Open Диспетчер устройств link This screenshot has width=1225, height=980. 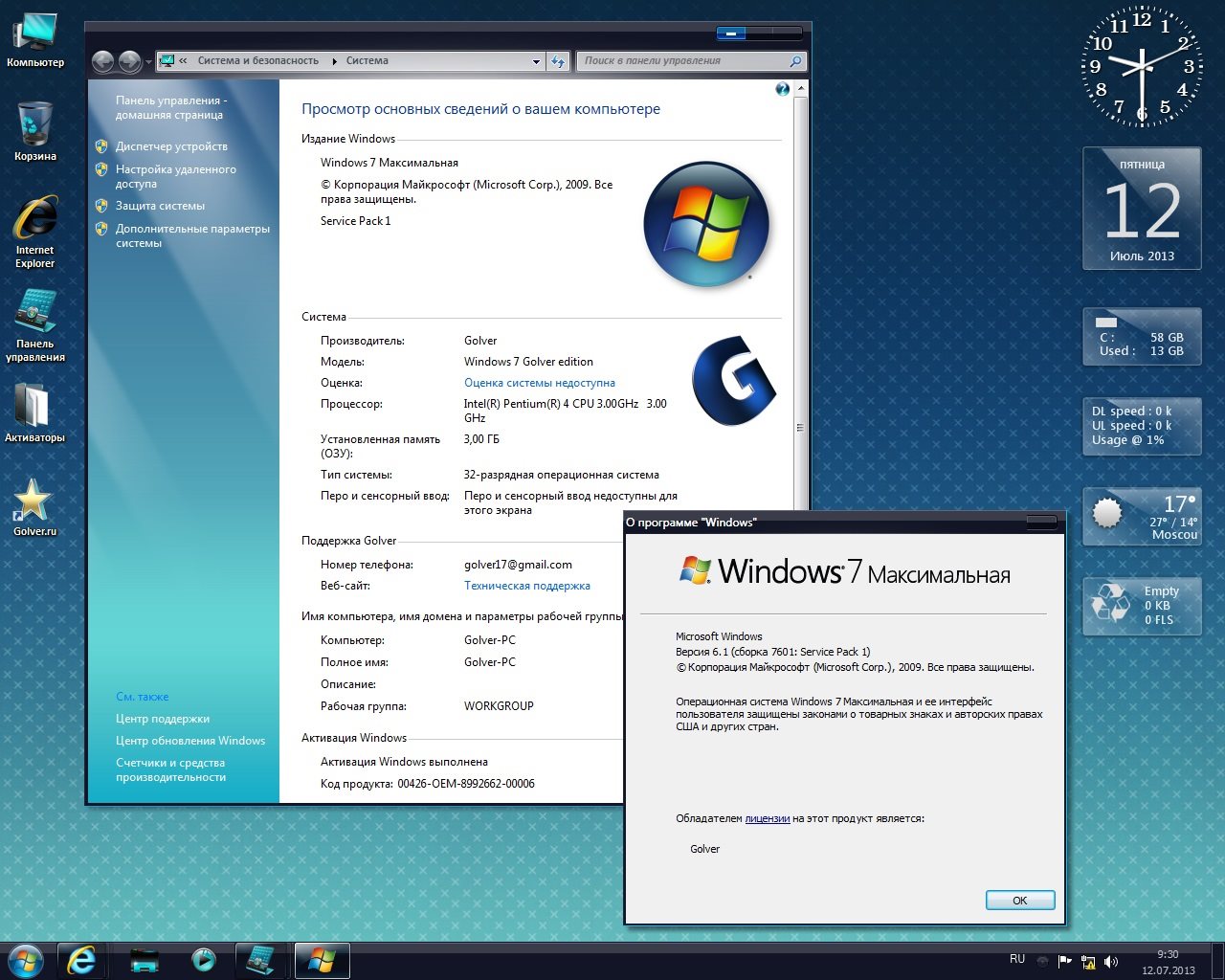[171, 146]
